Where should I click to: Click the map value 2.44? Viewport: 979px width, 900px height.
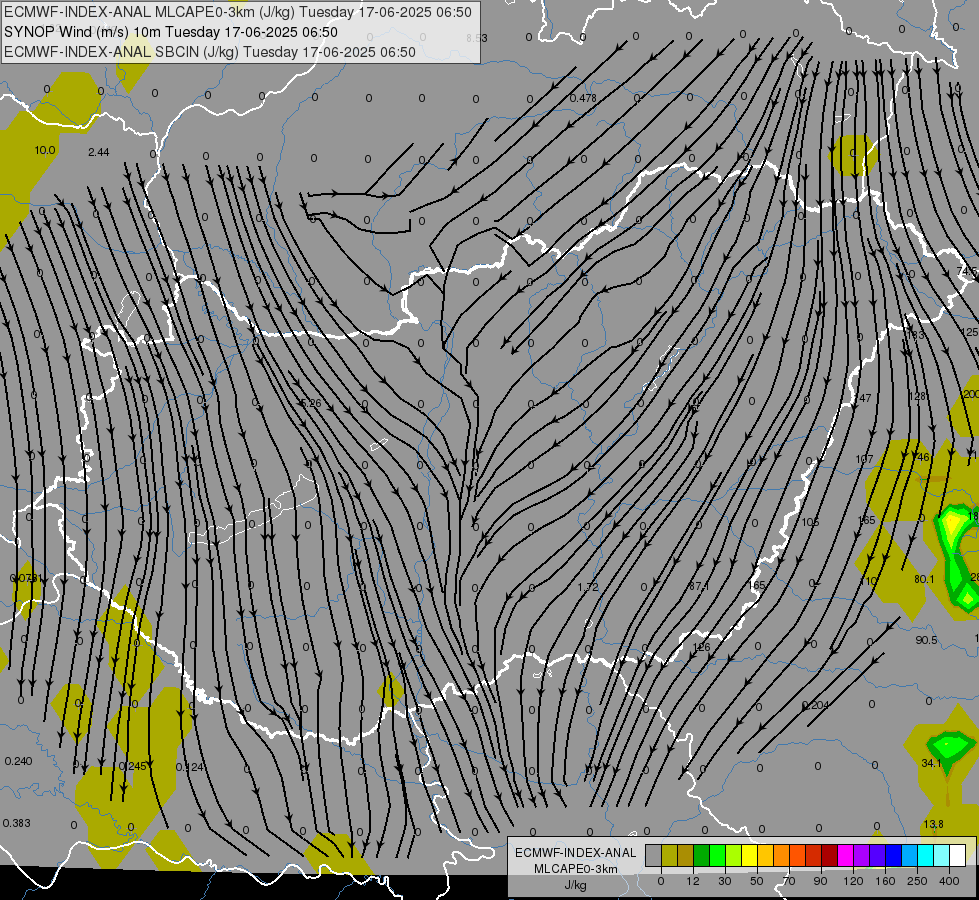99,152
